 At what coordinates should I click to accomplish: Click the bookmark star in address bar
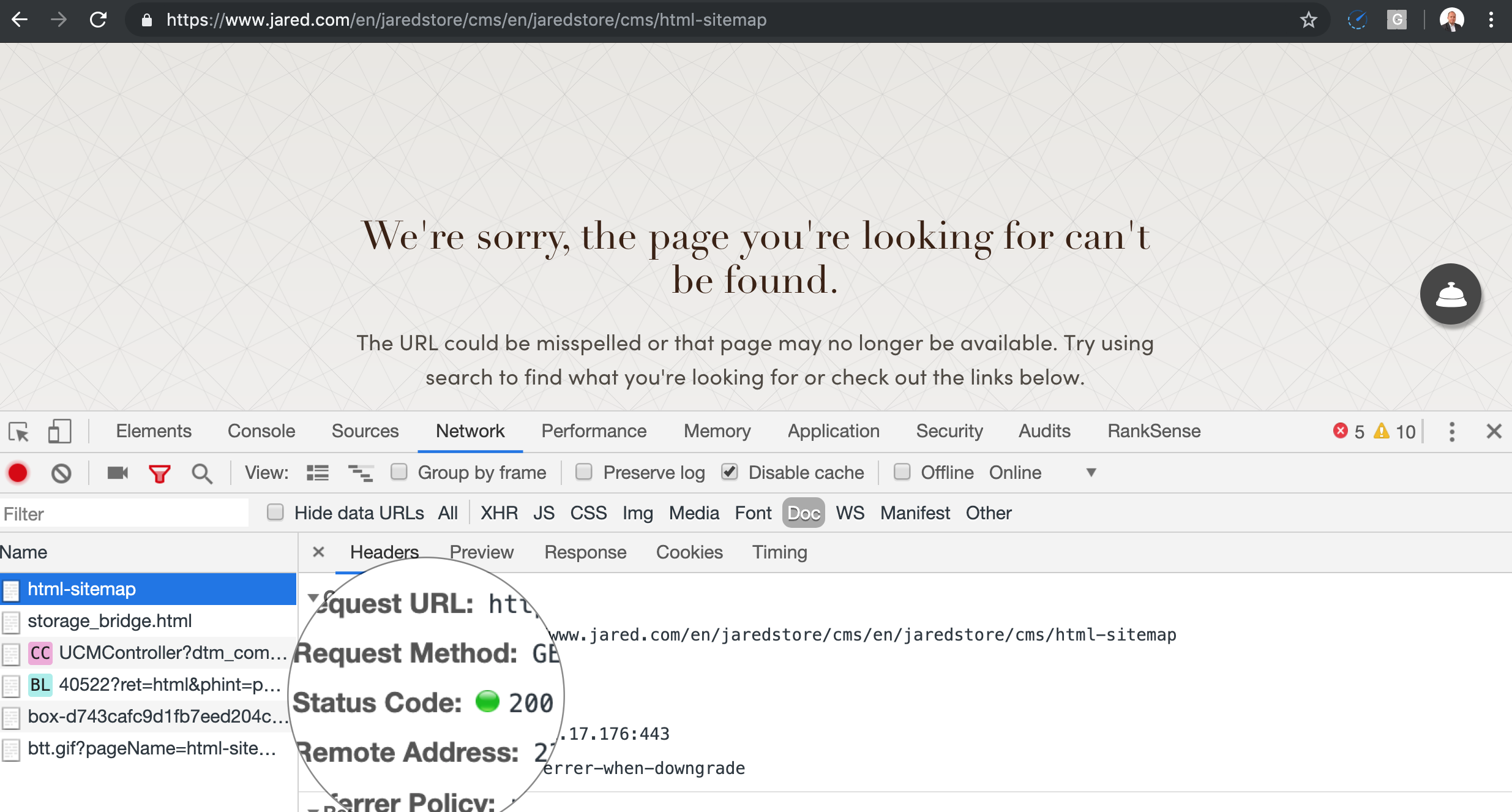click(1308, 20)
